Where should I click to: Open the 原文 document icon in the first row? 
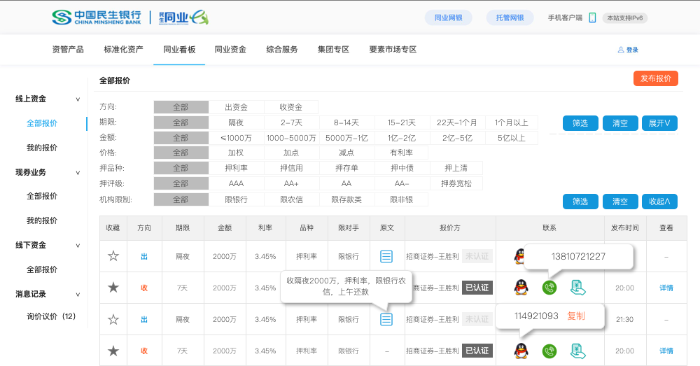point(386,256)
